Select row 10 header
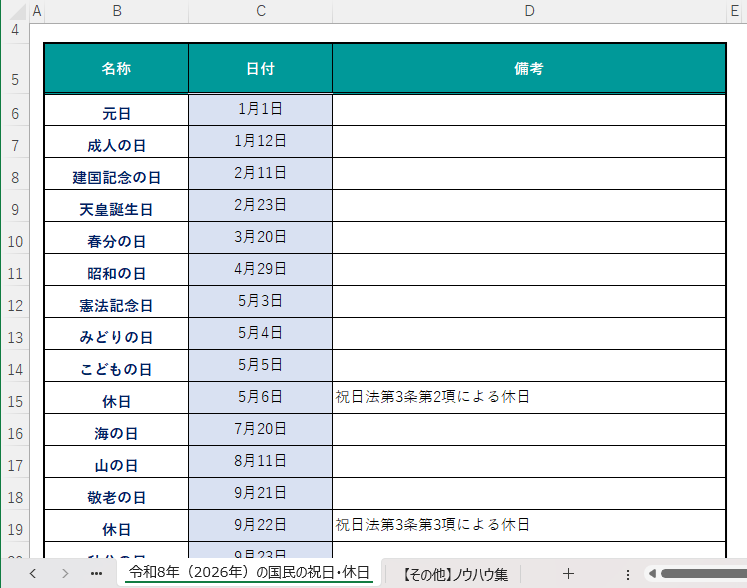Screen dimensions: 747x588 [x=14, y=241]
